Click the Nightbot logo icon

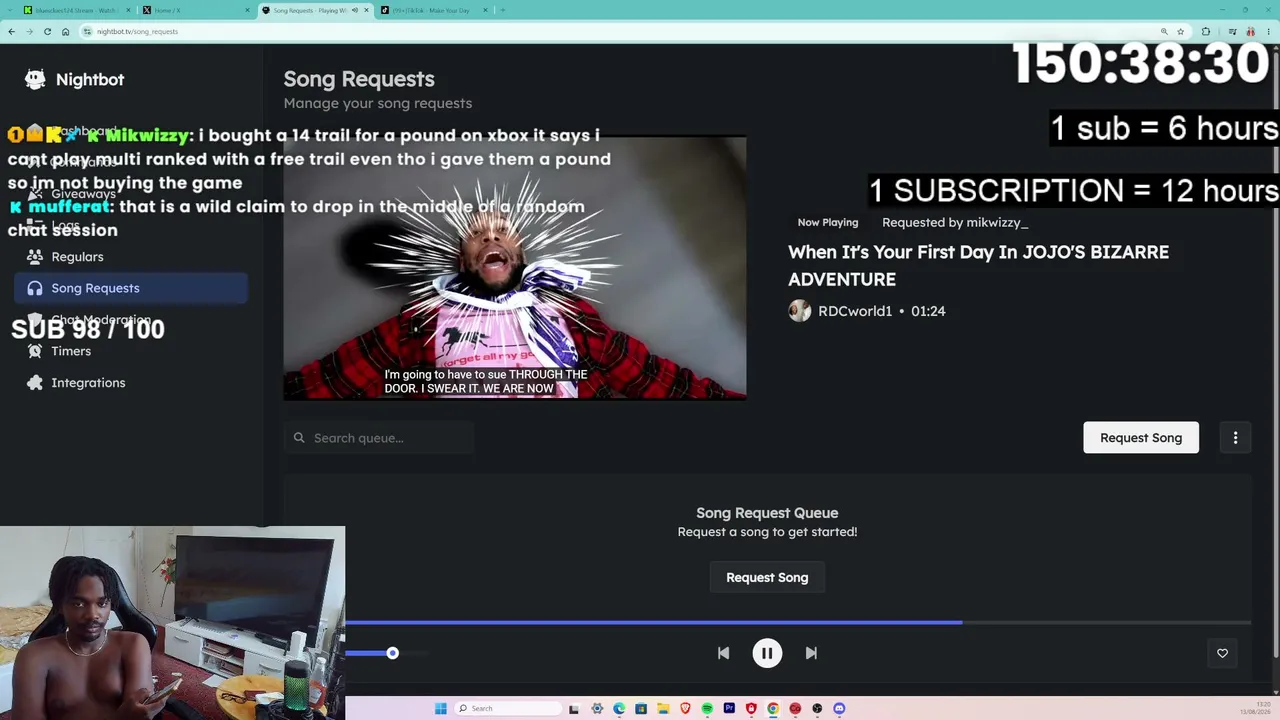click(x=35, y=79)
